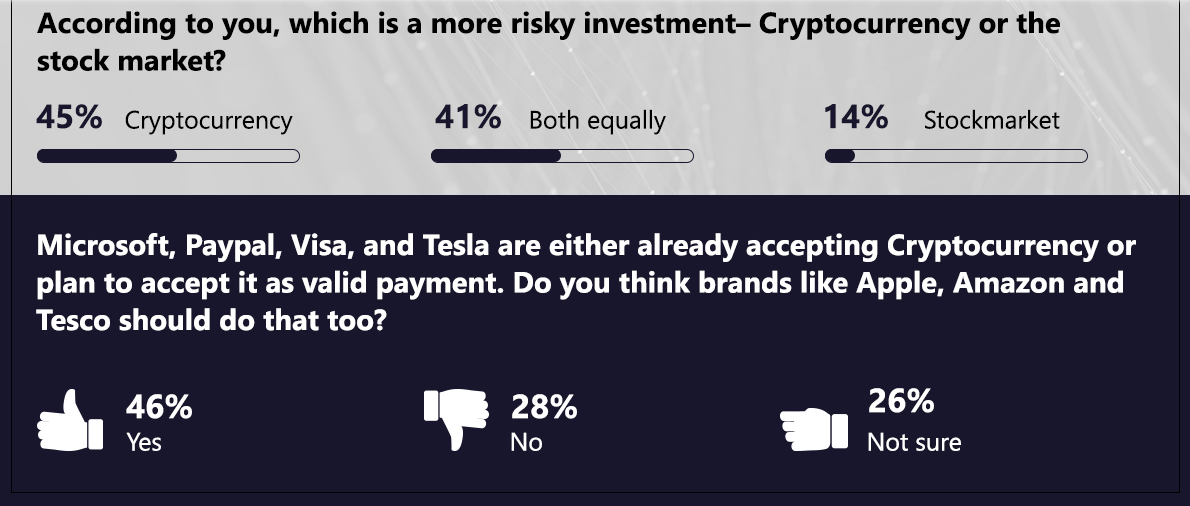Image resolution: width=1190 pixels, height=506 pixels.
Task: Select the 26% figure
Action: (x=900, y=402)
